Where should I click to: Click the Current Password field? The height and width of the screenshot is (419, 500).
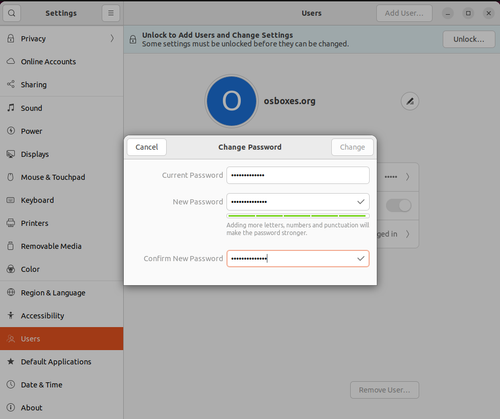pos(298,175)
